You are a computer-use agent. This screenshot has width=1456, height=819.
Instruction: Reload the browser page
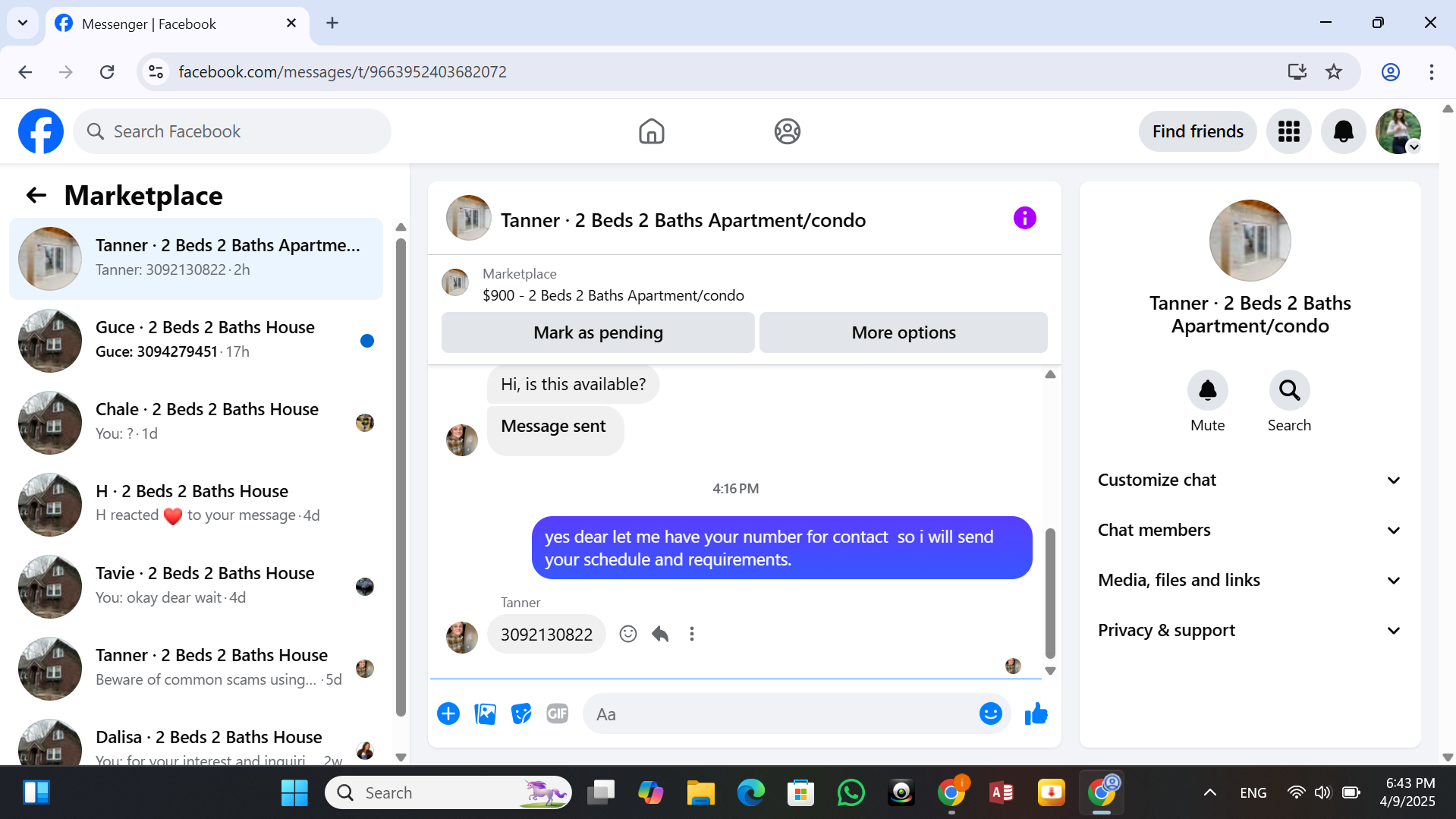tap(107, 72)
